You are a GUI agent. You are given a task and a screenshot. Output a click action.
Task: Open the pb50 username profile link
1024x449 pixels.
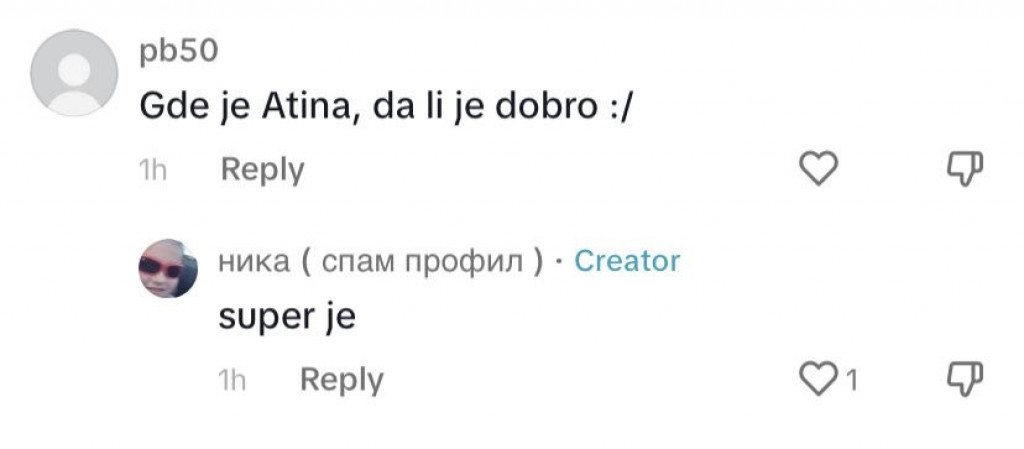pos(178,52)
